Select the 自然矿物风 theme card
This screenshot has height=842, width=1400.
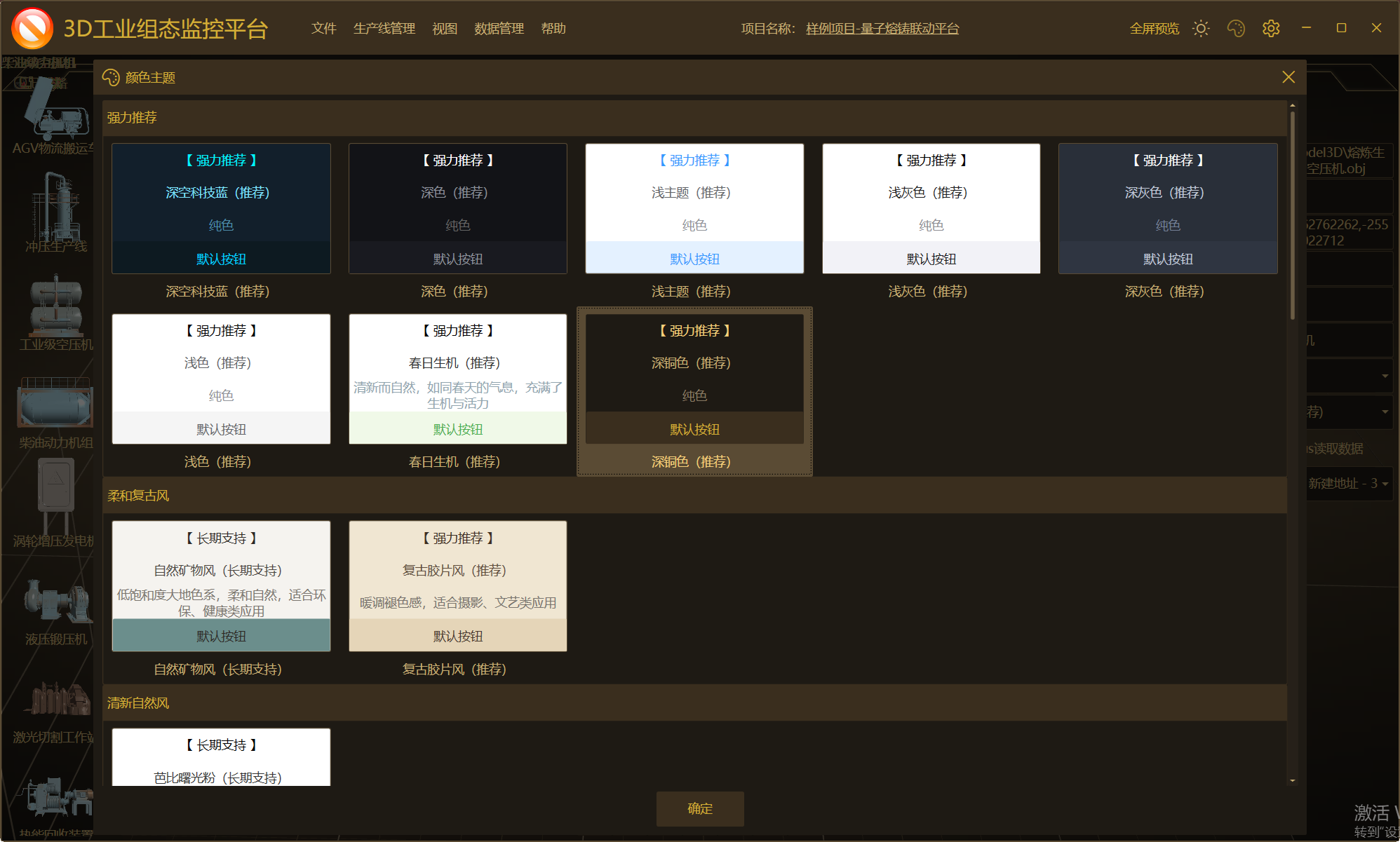221,586
